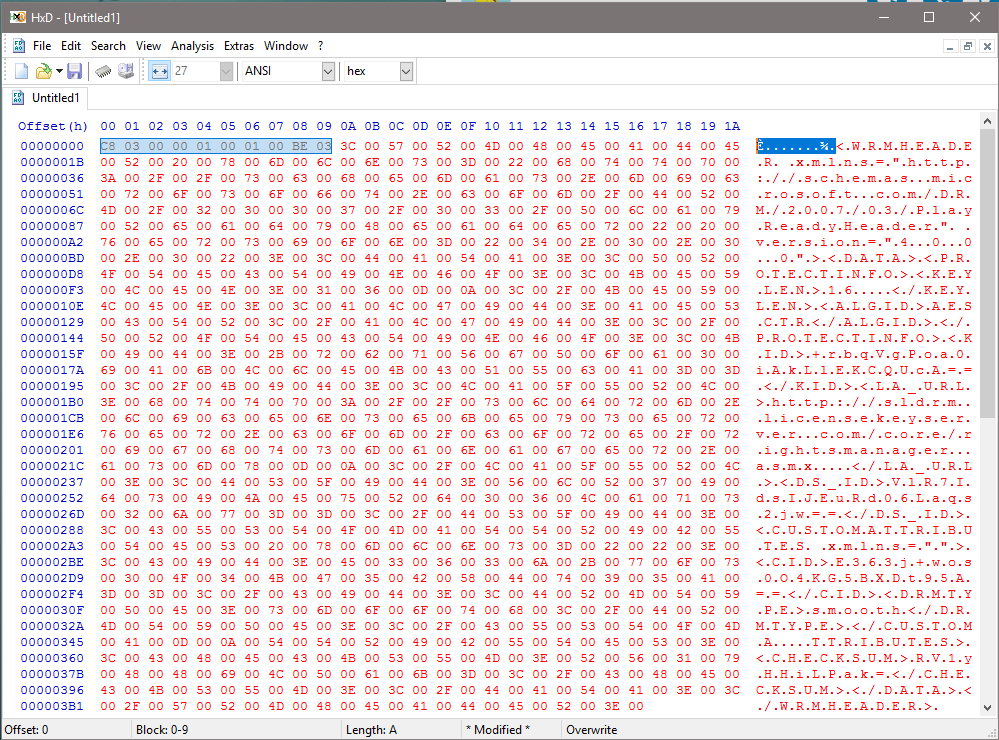Click the HxD document icon beside File menu
The image size is (999, 740).
point(17,45)
